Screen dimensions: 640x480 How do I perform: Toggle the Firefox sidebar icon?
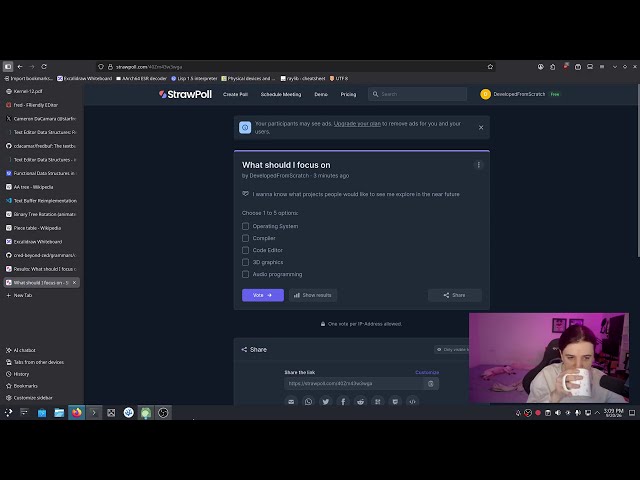[x=8, y=67]
